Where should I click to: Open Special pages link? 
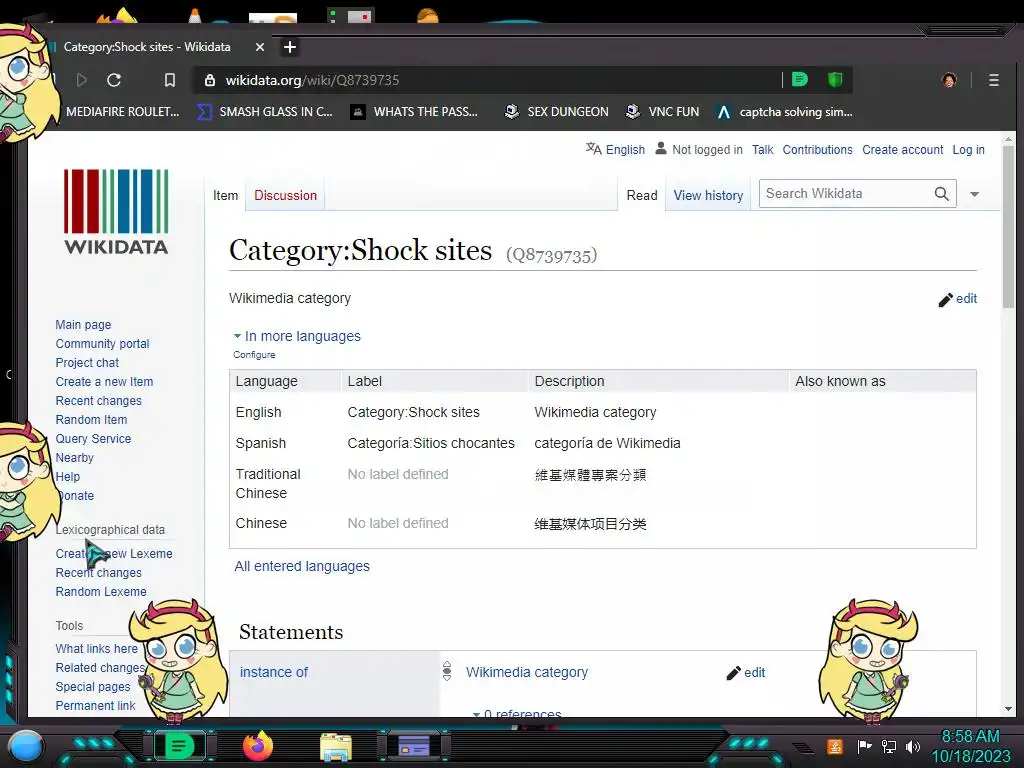93,686
